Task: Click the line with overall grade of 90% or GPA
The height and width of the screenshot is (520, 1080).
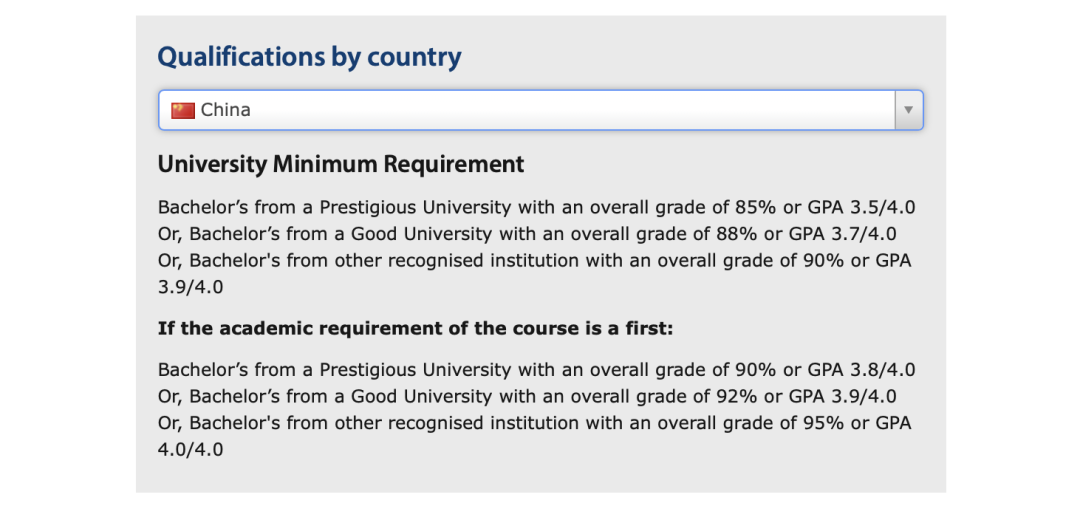Action: click(x=534, y=261)
